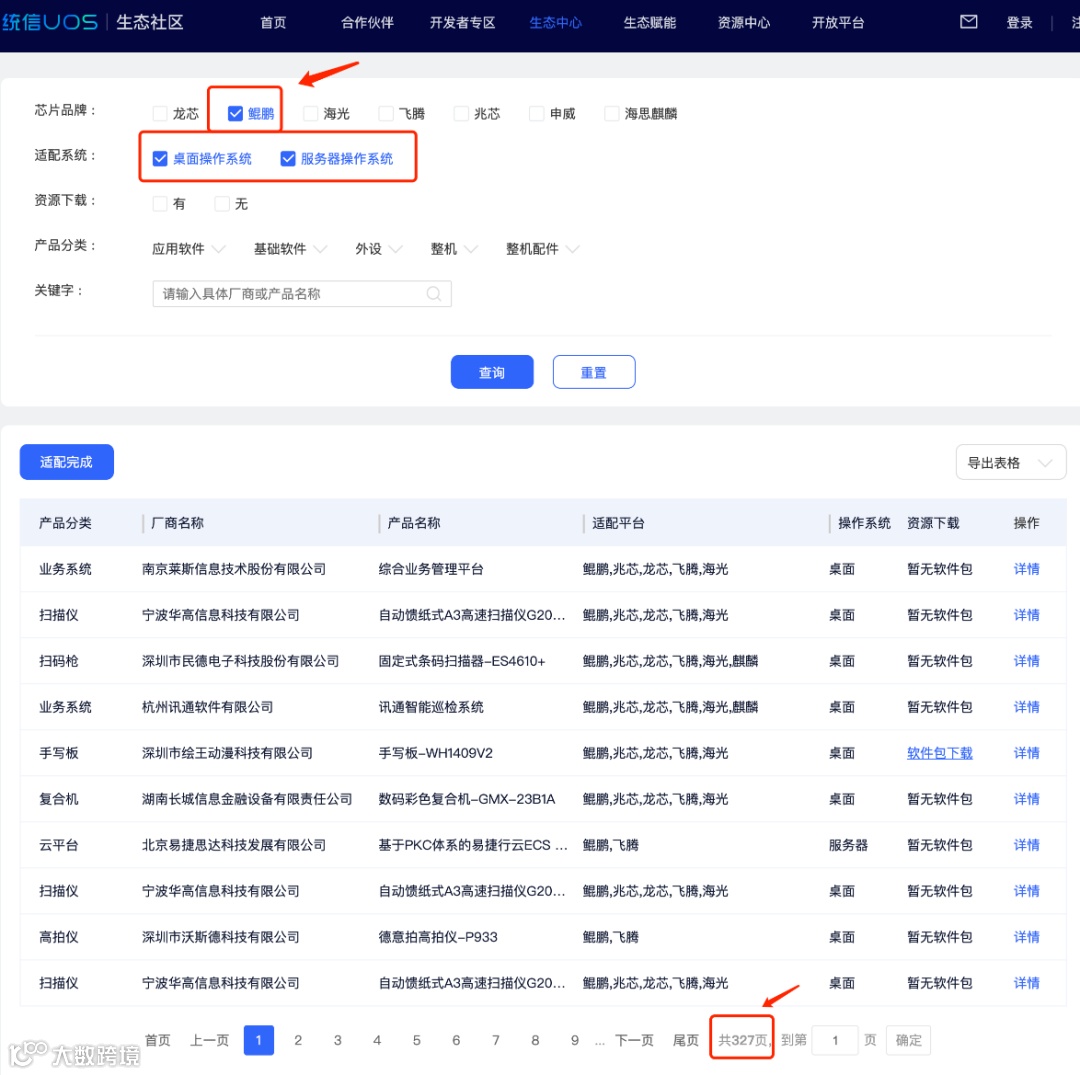This screenshot has height=1075, width=1080.
Task: Expand the 基础软件 category dropdown
Action: tap(290, 249)
